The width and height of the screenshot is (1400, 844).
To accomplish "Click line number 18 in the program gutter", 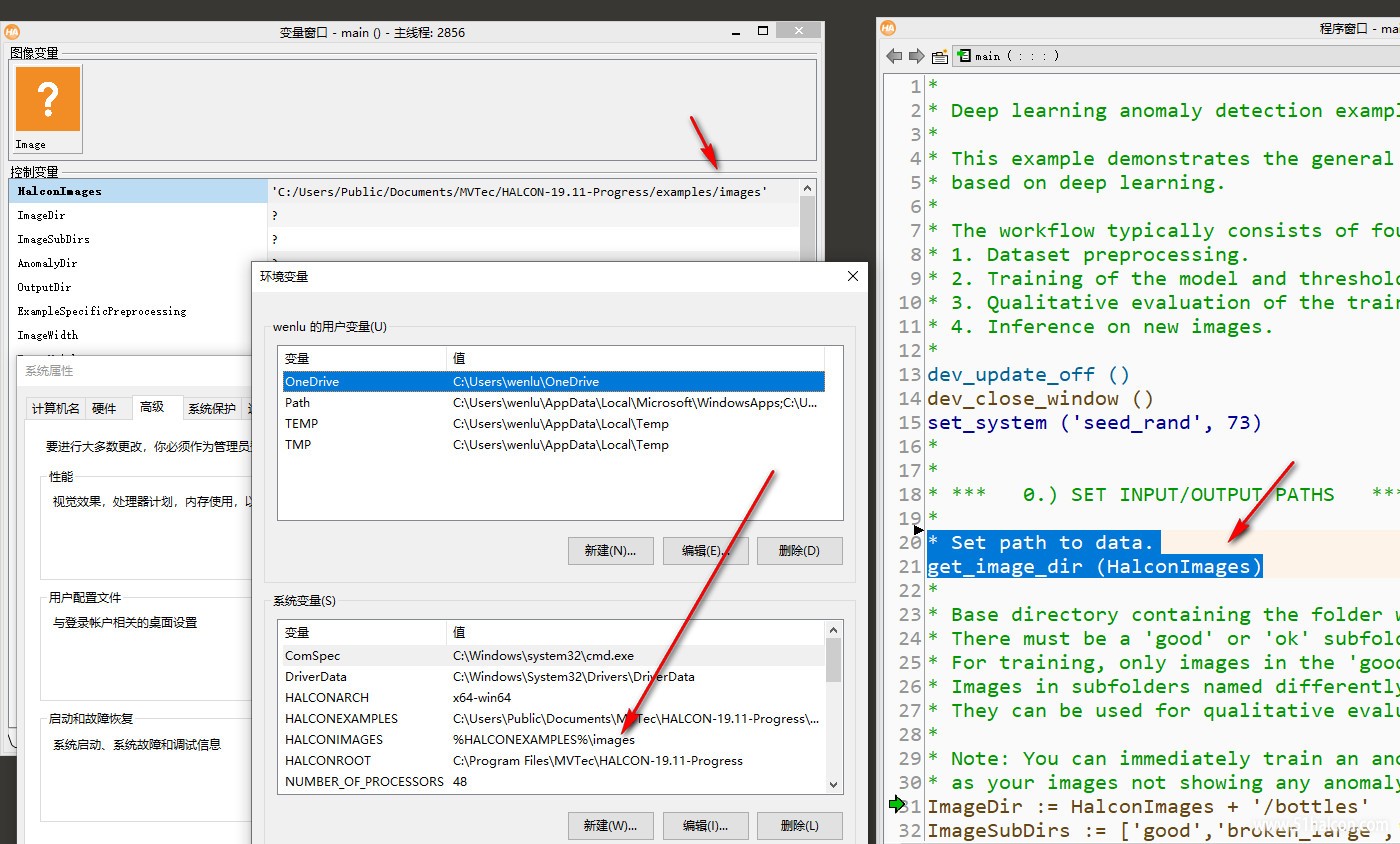I will coord(909,495).
